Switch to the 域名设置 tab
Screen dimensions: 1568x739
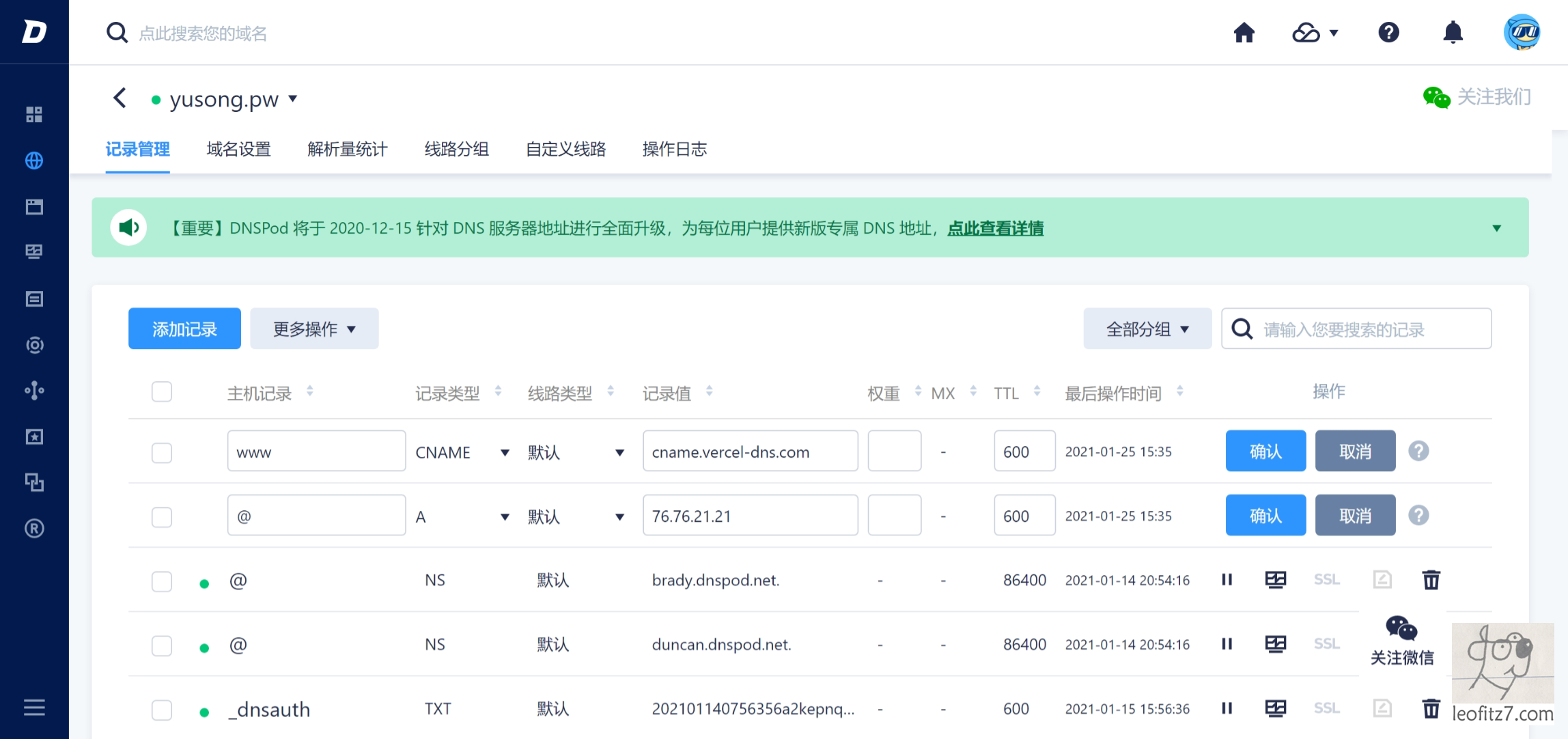click(x=238, y=149)
